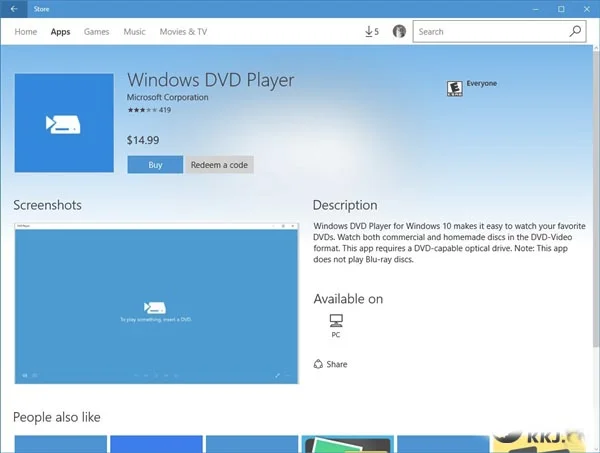Click the Windows DVD Player app icon
Viewport: 600px width, 453px height.
click(64, 123)
